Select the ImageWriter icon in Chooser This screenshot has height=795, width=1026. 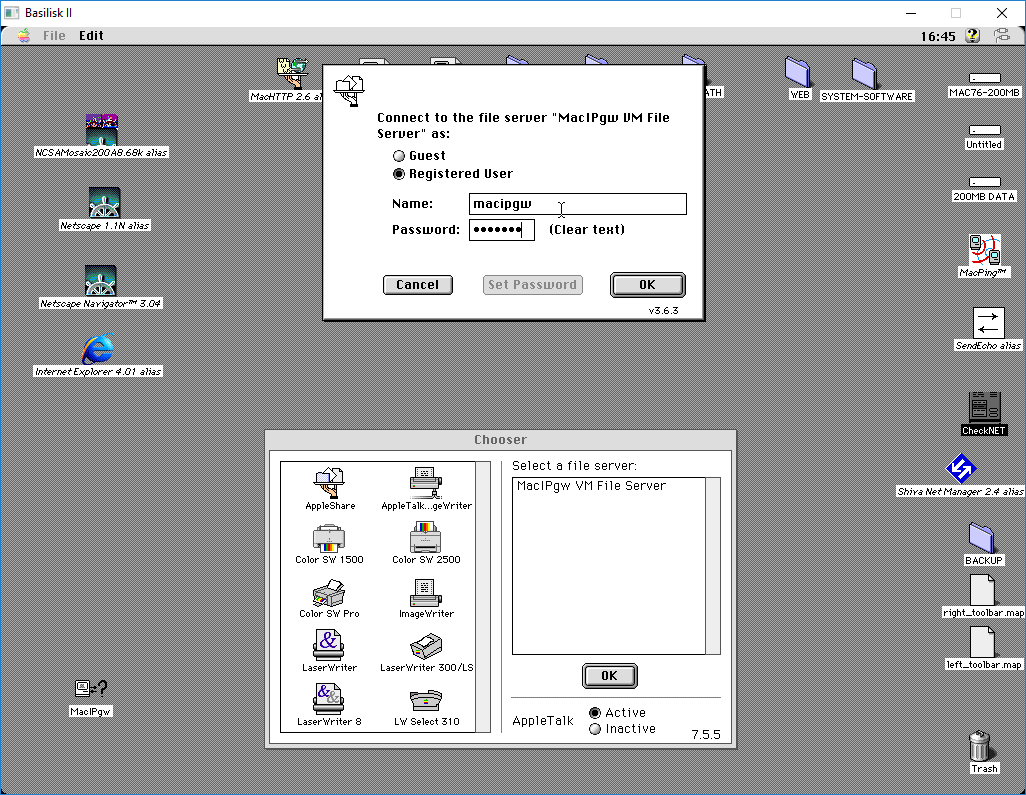pos(426,593)
